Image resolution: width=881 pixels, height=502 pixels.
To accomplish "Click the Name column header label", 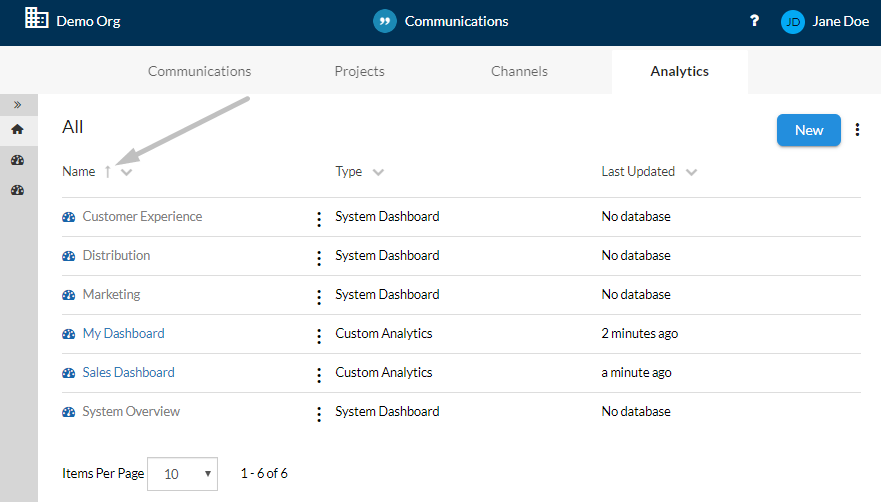I will point(79,171).
